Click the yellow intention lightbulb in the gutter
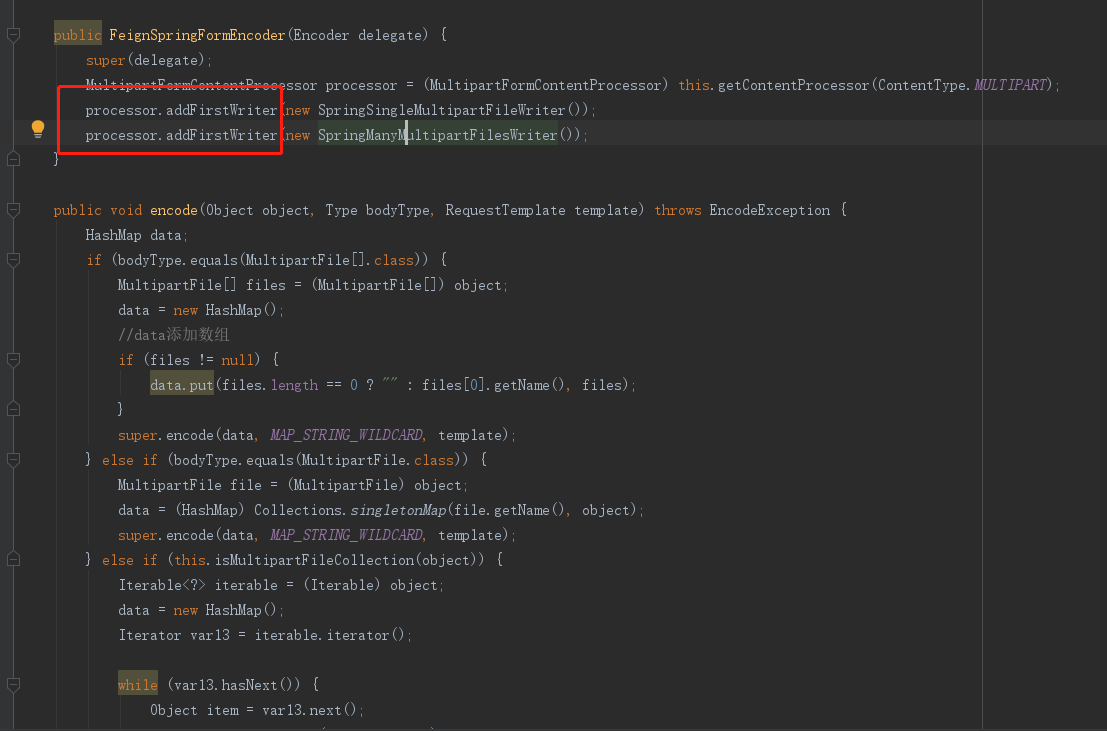This screenshot has height=731, width=1107. [x=40, y=128]
